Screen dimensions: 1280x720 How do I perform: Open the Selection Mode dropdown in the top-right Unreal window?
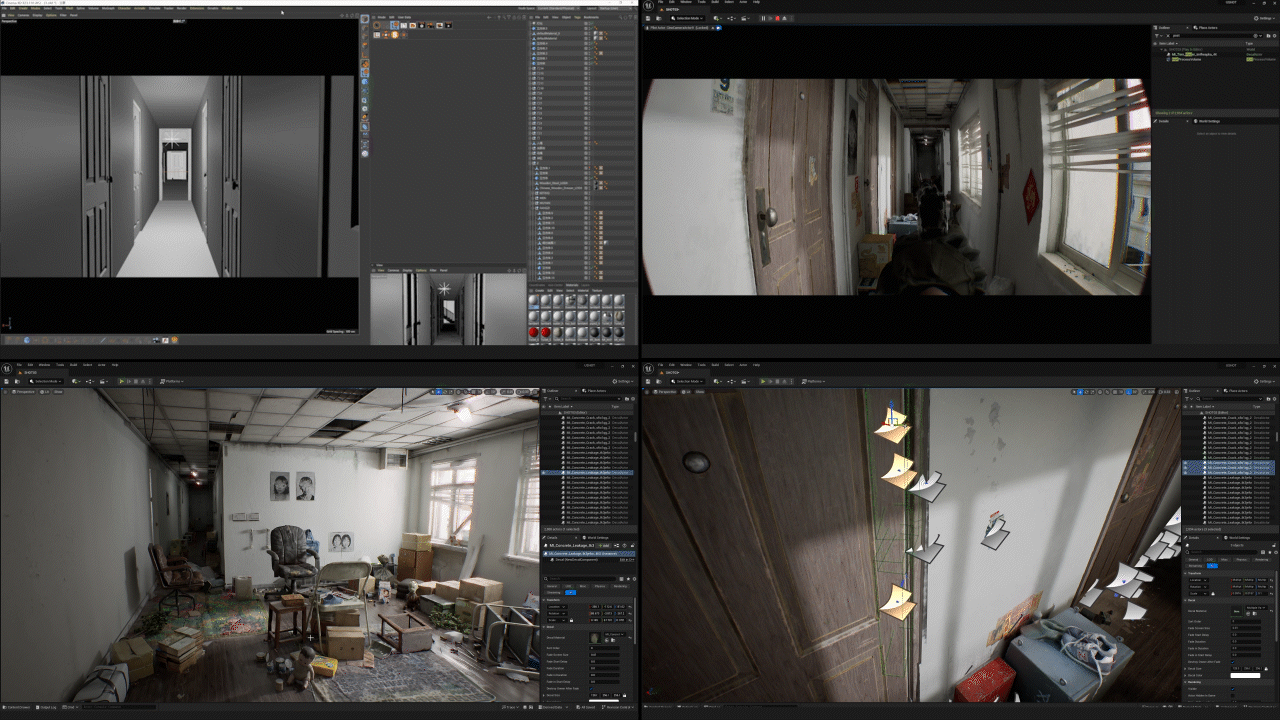tap(687, 18)
